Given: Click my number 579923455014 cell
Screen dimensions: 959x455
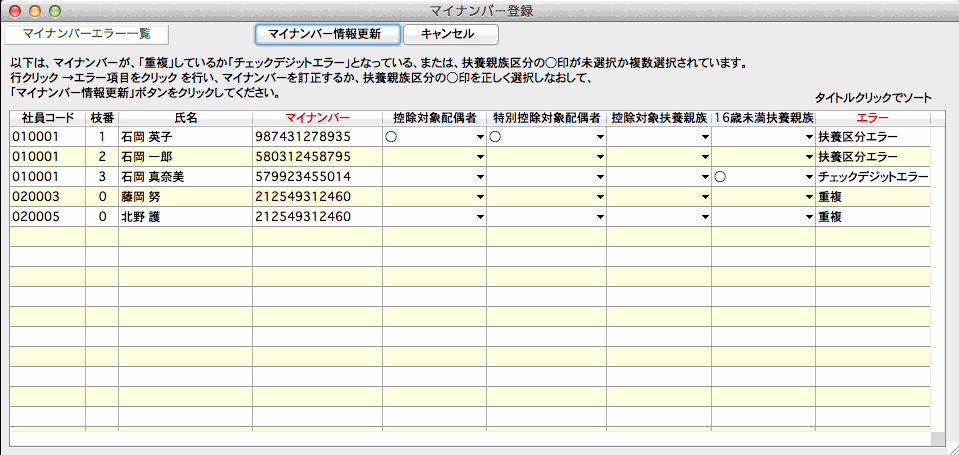Looking at the screenshot, I should point(316,176).
